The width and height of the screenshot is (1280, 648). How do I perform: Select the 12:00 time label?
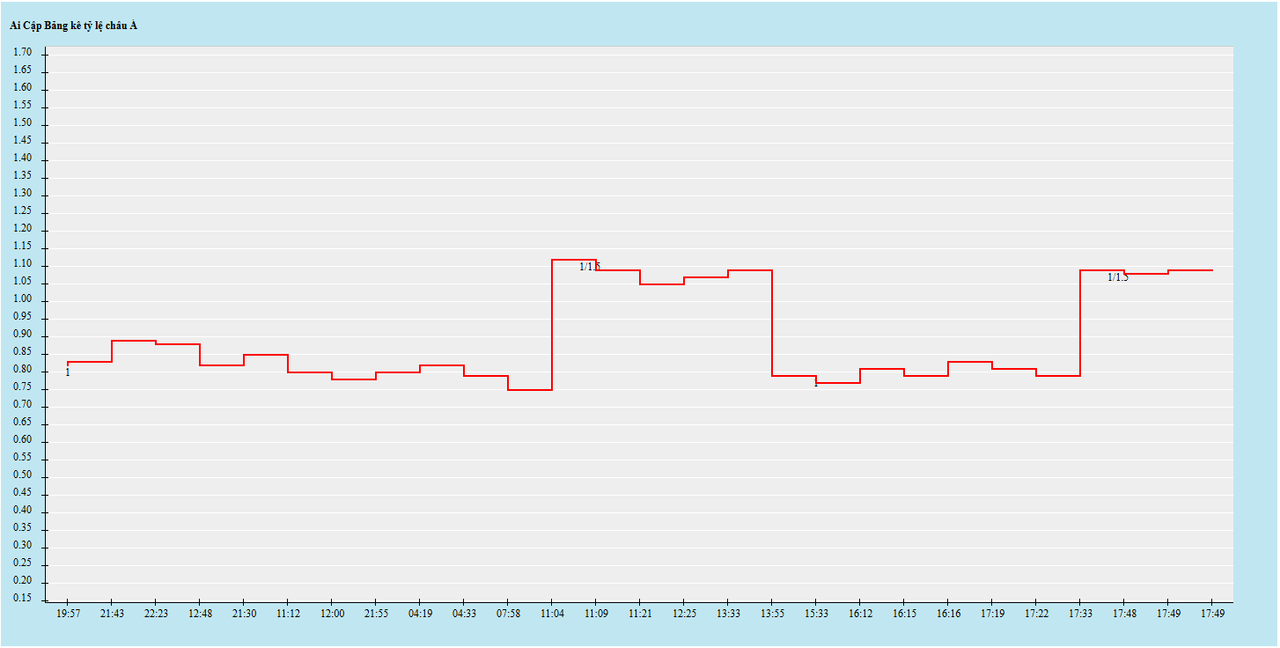[x=332, y=614]
